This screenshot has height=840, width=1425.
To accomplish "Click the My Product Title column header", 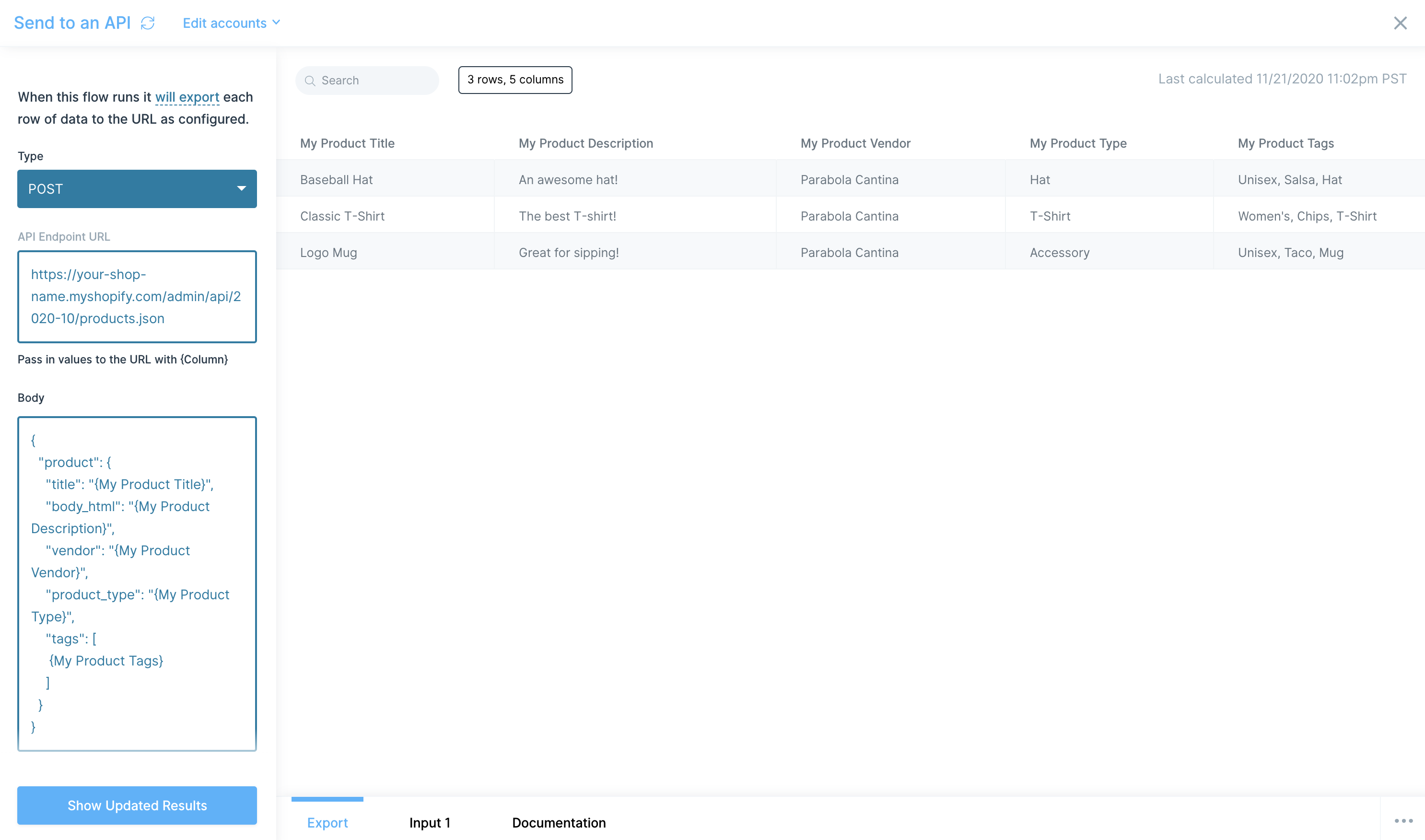I will [347, 143].
